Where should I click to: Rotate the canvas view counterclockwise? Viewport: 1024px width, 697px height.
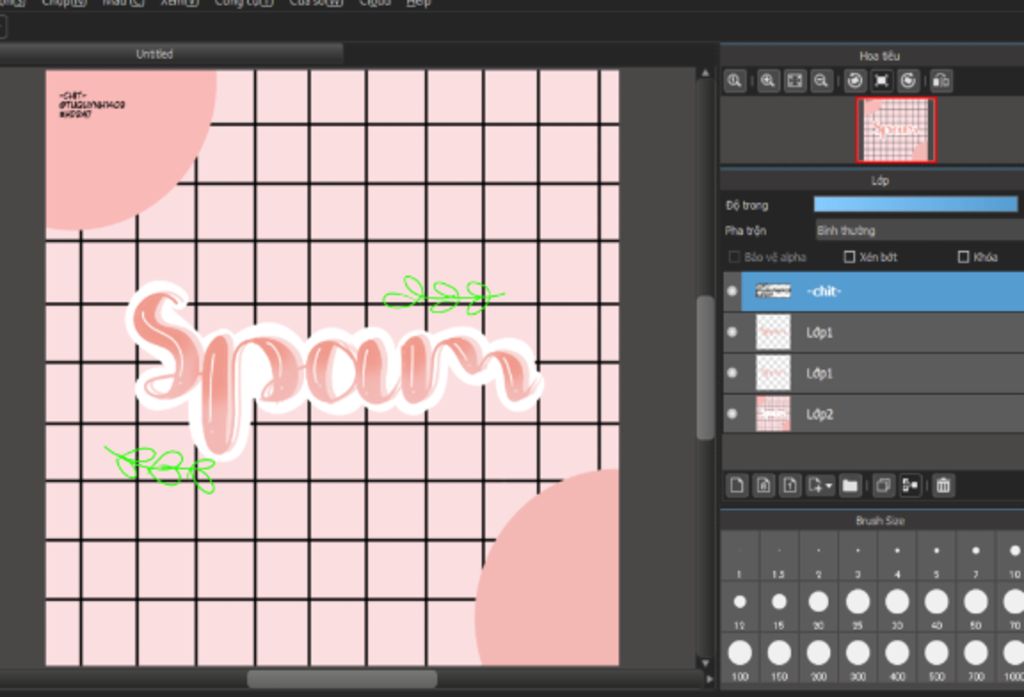coord(855,81)
